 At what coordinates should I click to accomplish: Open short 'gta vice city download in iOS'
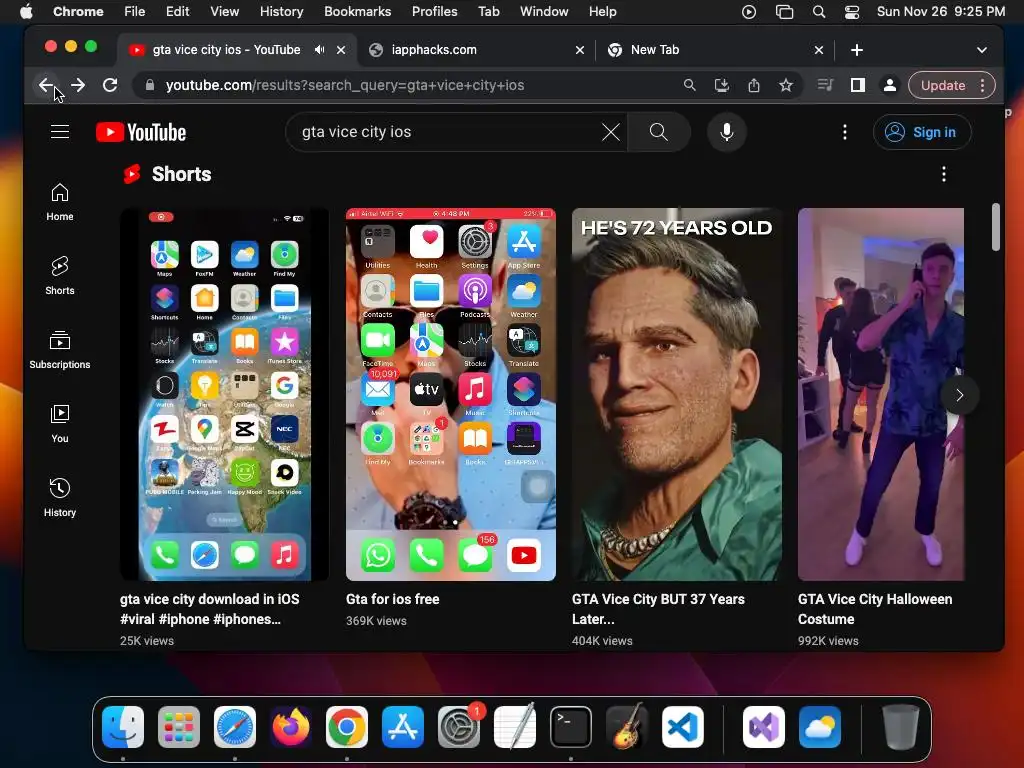pos(224,394)
